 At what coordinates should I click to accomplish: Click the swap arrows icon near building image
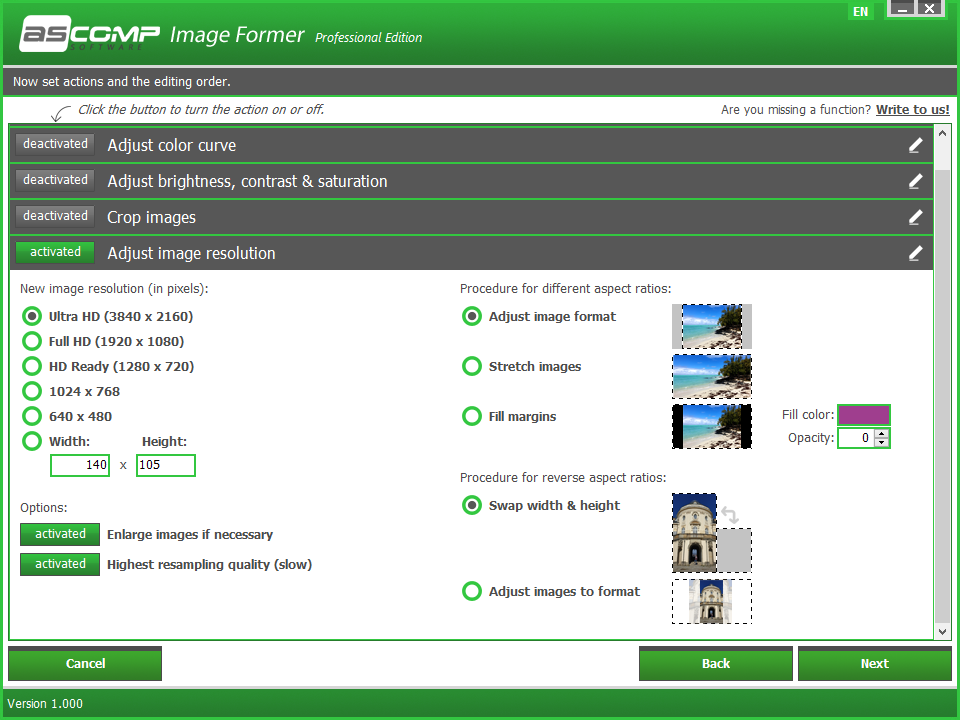point(730,515)
